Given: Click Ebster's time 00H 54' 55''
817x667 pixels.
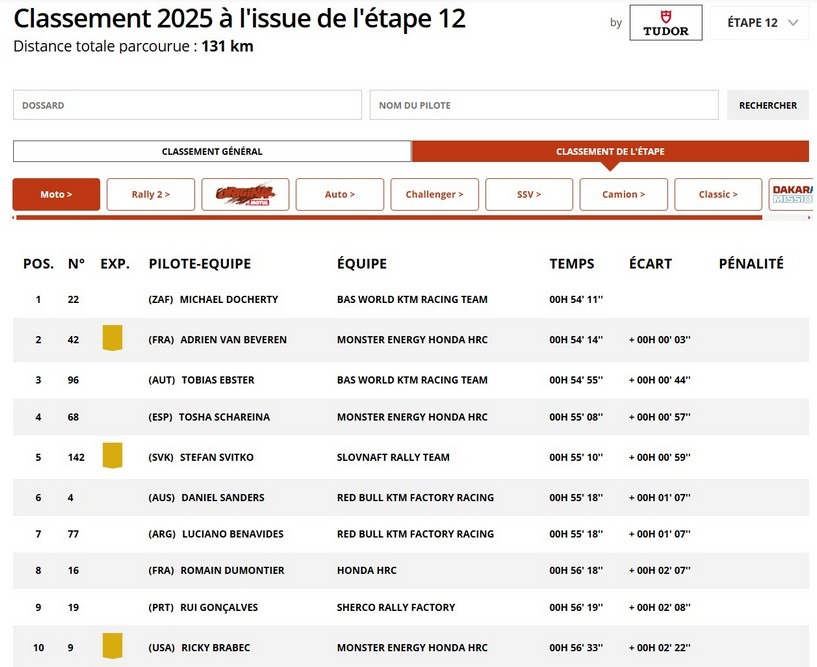Looking at the screenshot, I should [576, 380].
